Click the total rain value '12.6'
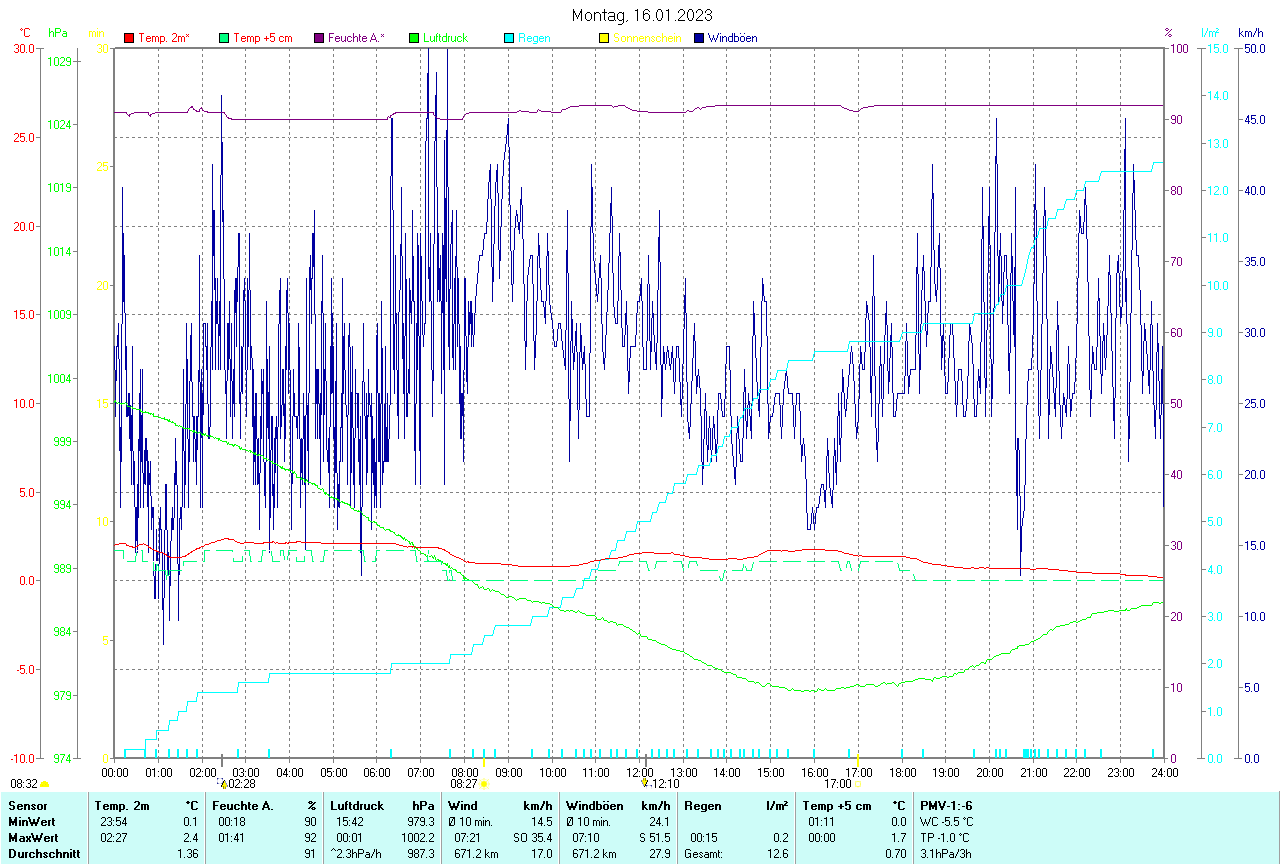Image resolution: width=1280 pixels, height=864 pixels. point(777,854)
